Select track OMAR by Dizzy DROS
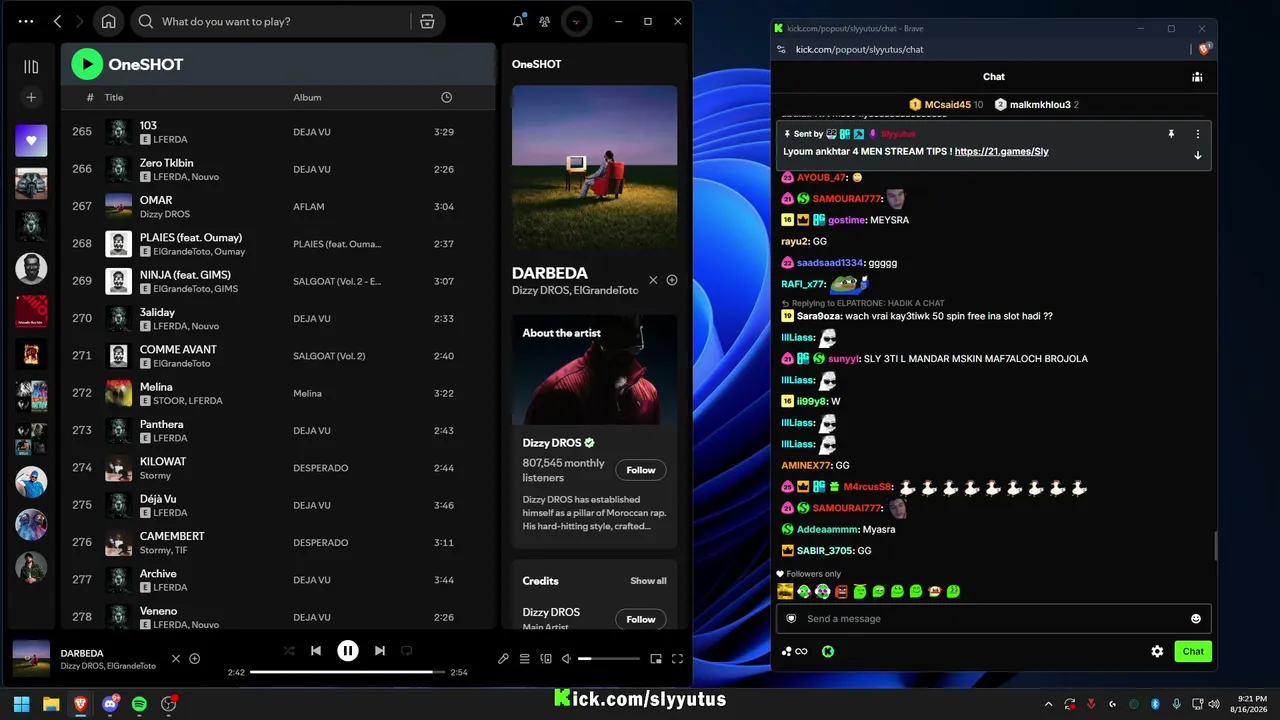 [x=278, y=206]
